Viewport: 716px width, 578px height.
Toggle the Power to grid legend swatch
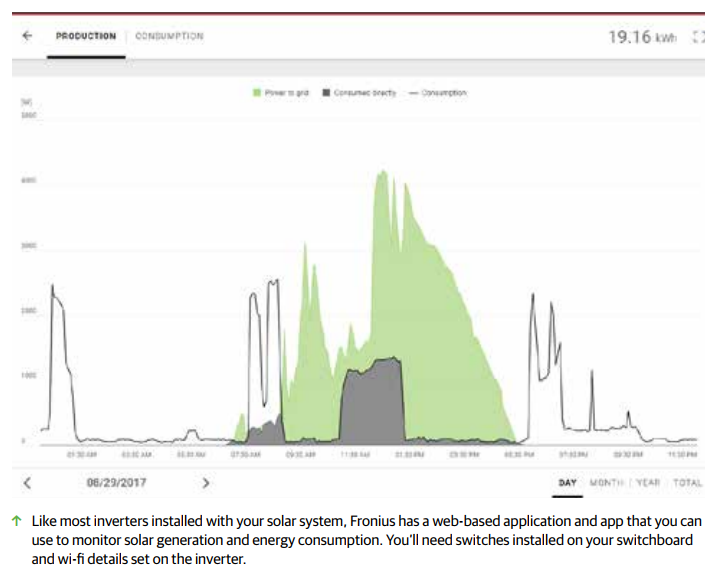(x=257, y=93)
